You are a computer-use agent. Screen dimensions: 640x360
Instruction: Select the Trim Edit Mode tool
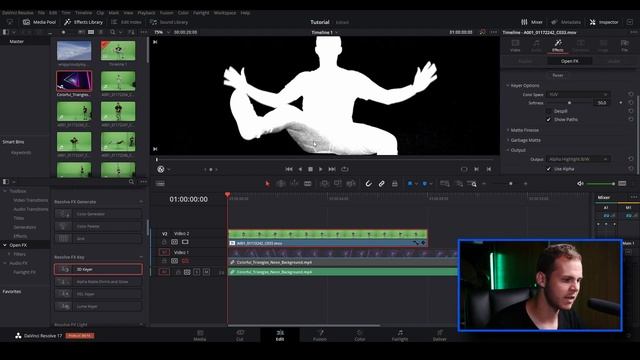click(281, 184)
